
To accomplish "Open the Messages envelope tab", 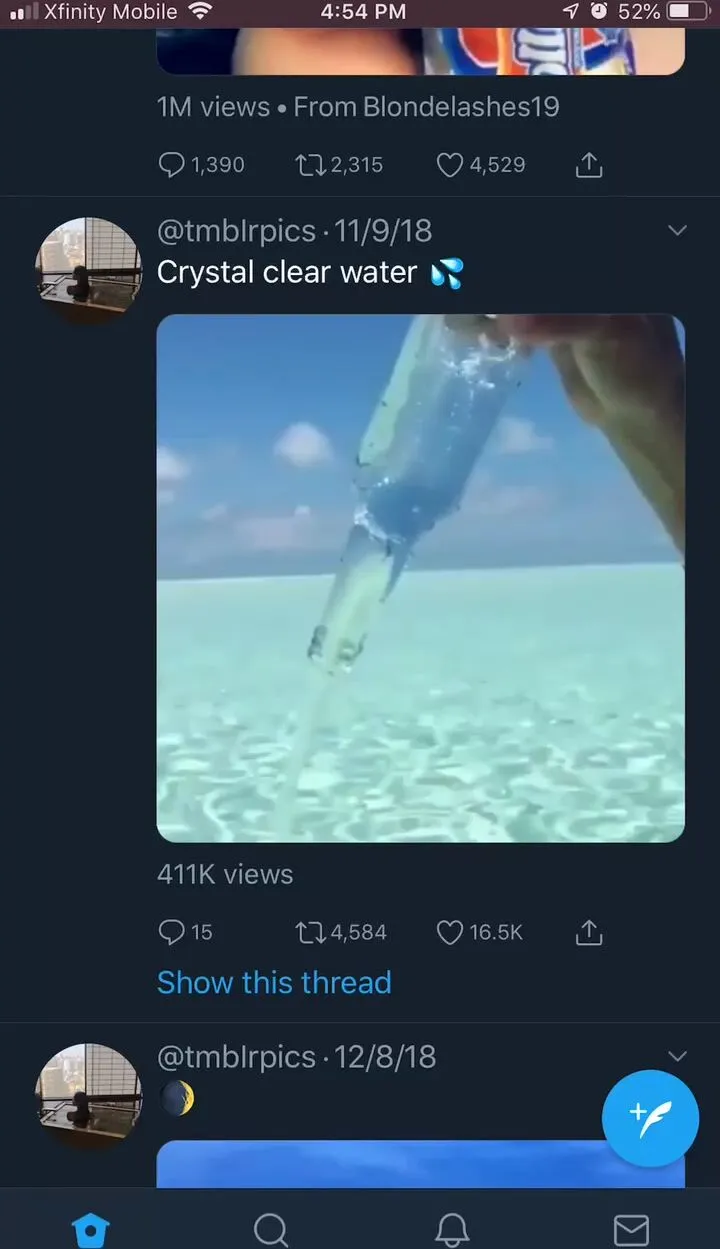I will tap(630, 1229).
